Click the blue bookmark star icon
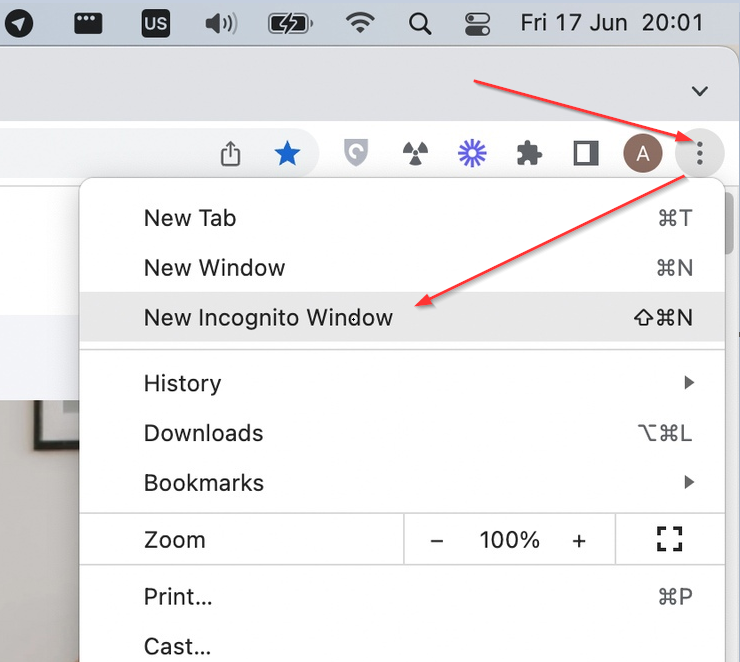 pos(287,153)
